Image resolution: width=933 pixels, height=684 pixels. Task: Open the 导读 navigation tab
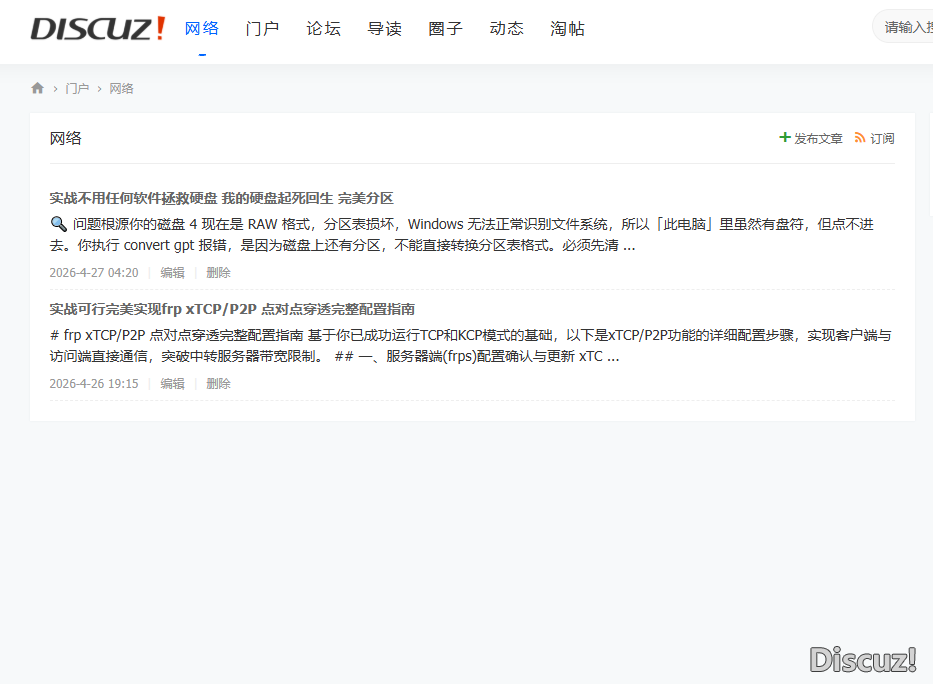tap(384, 29)
